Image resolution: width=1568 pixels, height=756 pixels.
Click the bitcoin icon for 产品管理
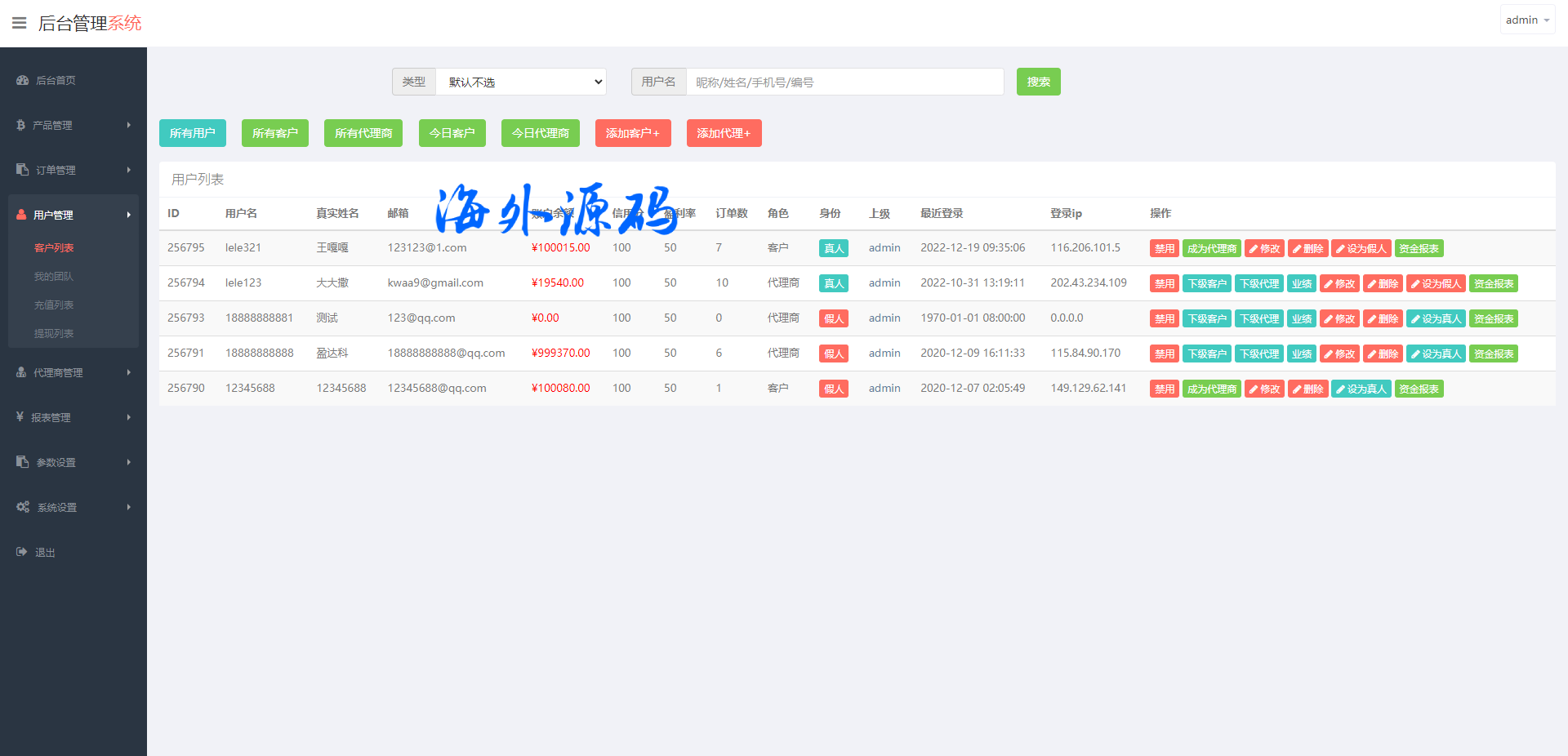click(21, 125)
